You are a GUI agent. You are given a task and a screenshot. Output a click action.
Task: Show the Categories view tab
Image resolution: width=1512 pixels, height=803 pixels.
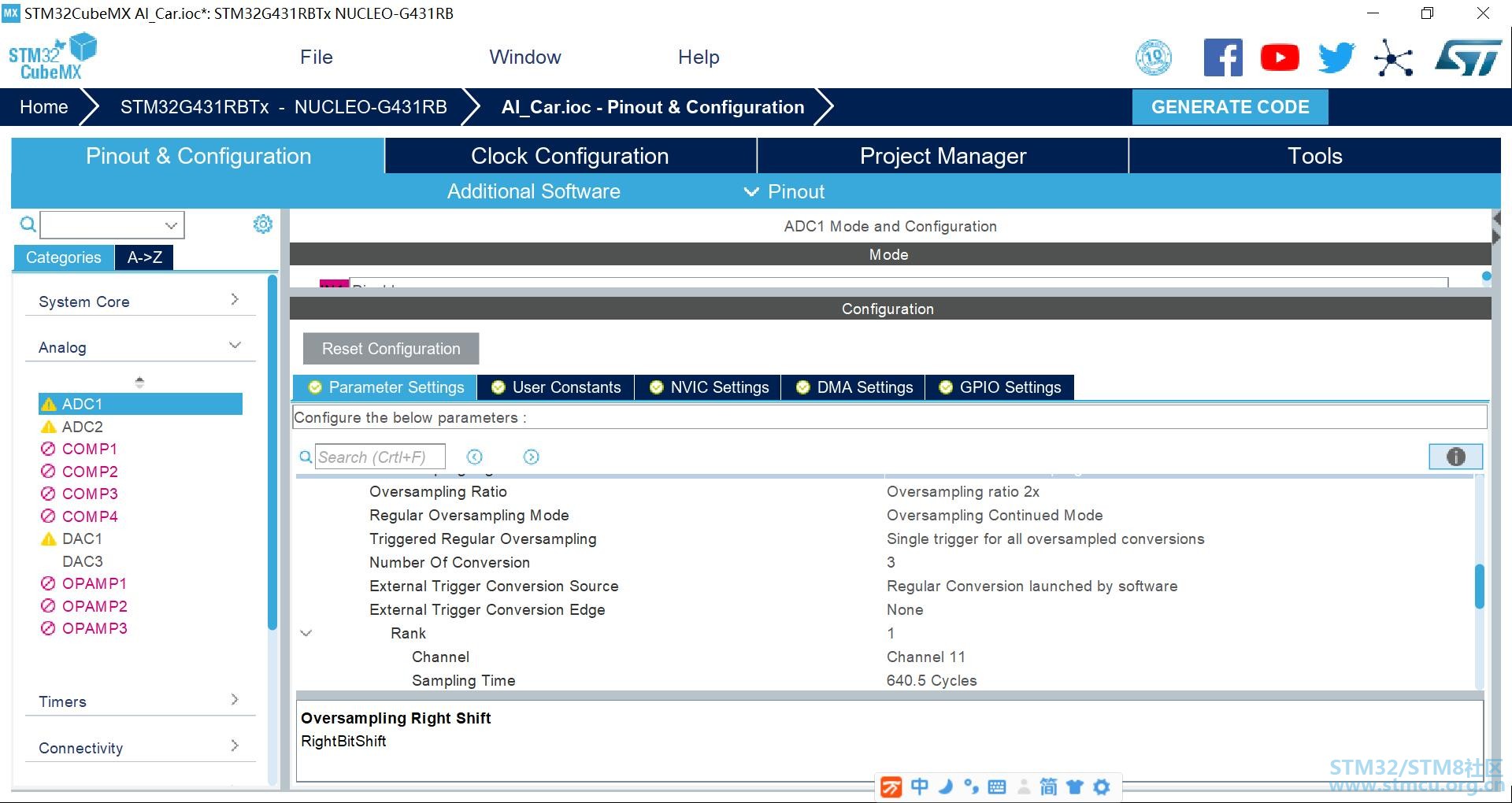coord(64,257)
